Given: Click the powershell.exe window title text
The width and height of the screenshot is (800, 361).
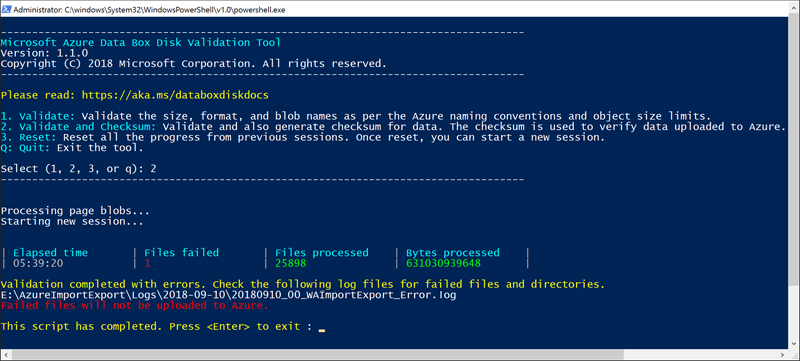Looking at the screenshot, I should tap(151, 9).
